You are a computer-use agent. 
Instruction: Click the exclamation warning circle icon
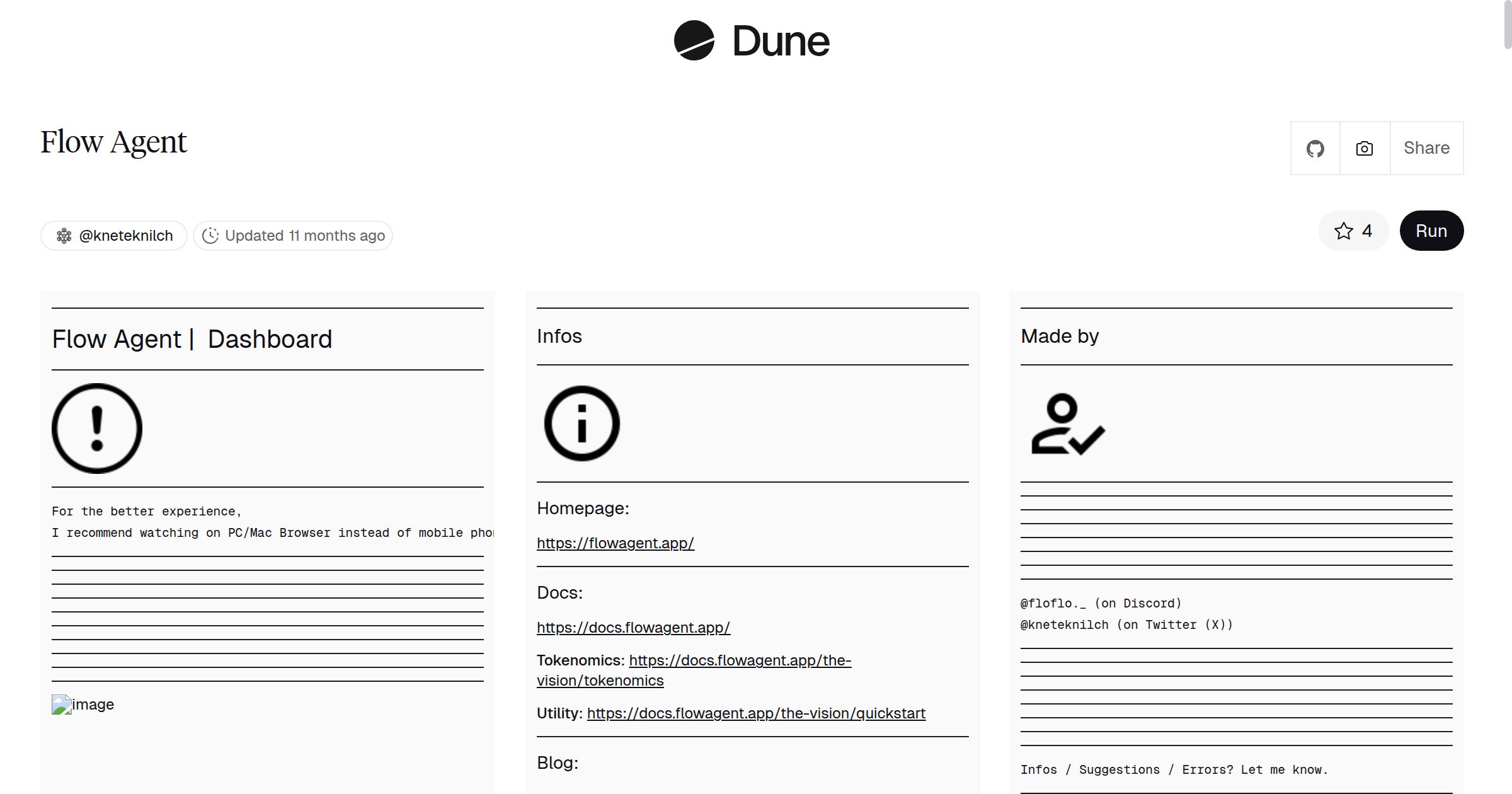click(x=97, y=429)
